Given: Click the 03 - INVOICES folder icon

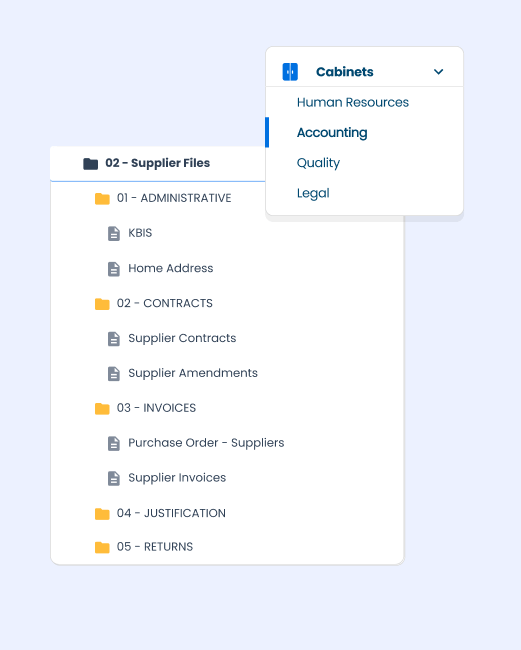Looking at the screenshot, I should coord(102,409).
